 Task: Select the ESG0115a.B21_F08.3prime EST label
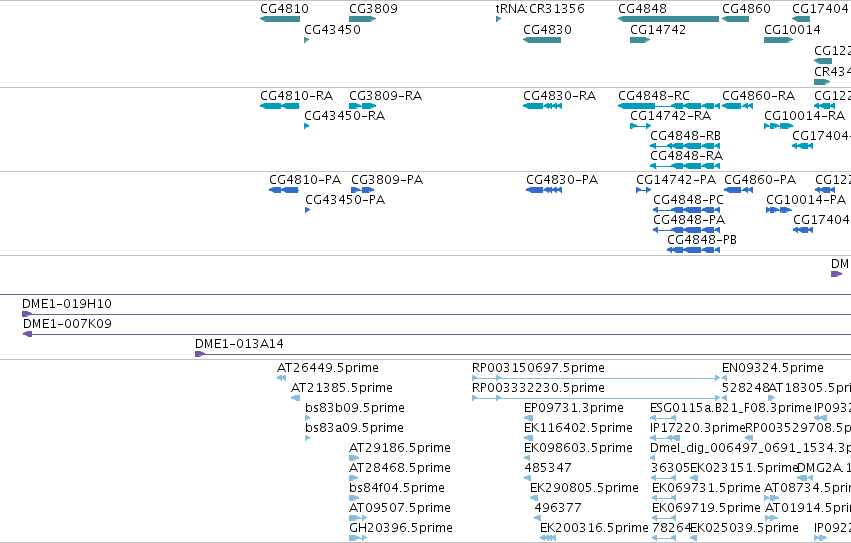pos(731,408)
